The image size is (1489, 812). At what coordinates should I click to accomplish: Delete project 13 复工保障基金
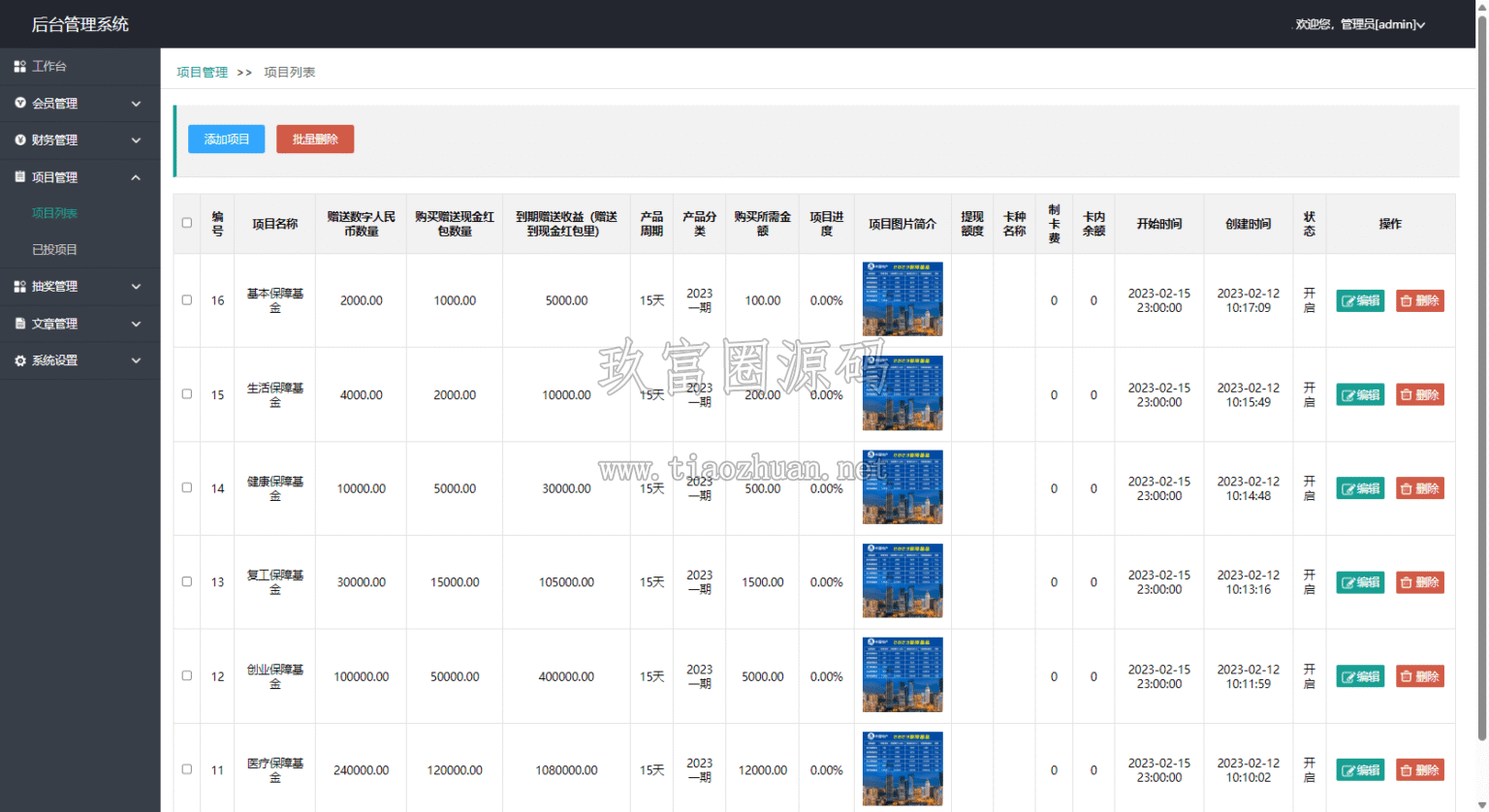tap(1420, 582)
